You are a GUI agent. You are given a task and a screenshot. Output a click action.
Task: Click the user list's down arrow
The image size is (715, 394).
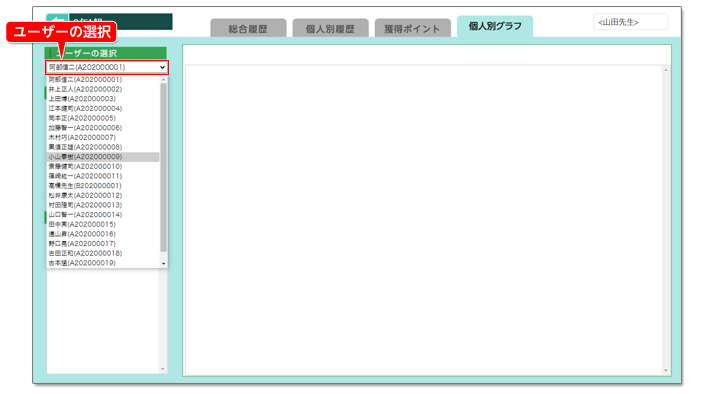(164, 264)
